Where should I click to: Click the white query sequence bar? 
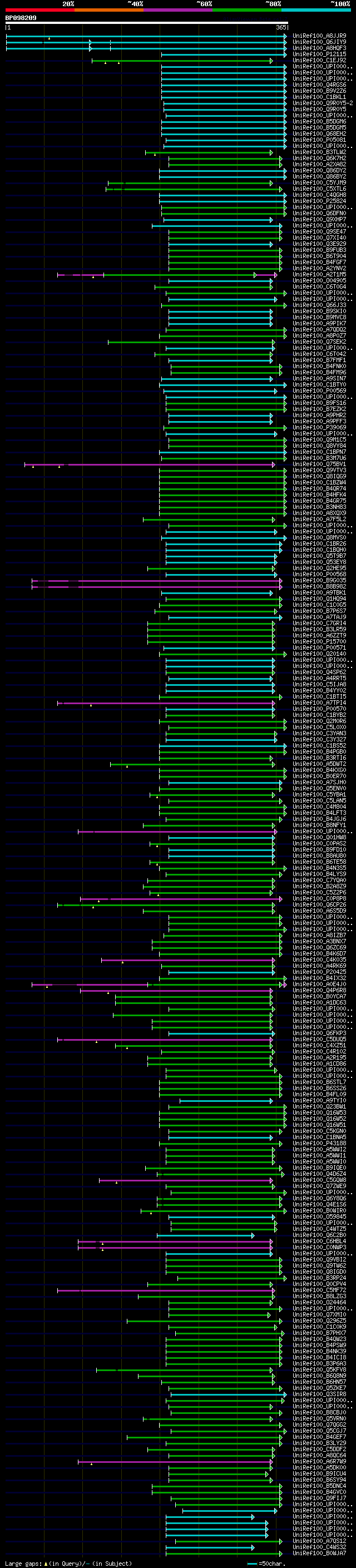tap(147, 23)
